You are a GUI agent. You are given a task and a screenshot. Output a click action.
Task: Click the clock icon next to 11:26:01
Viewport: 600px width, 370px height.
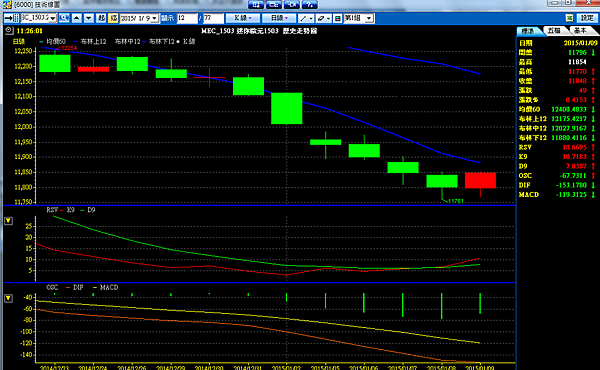point(9,30)
